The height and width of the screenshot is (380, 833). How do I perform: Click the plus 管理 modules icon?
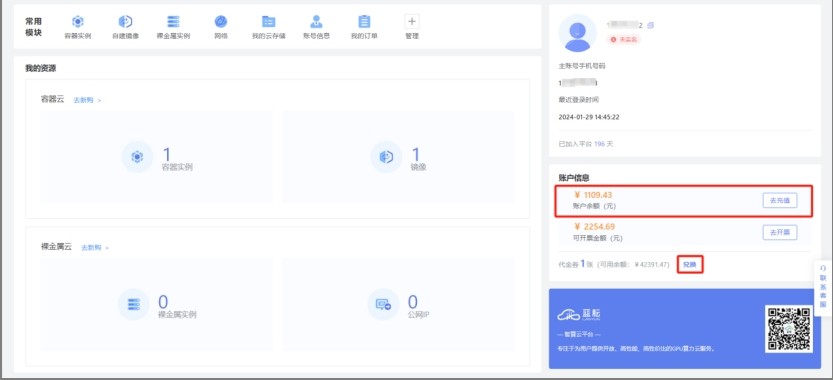click(412, 22)
